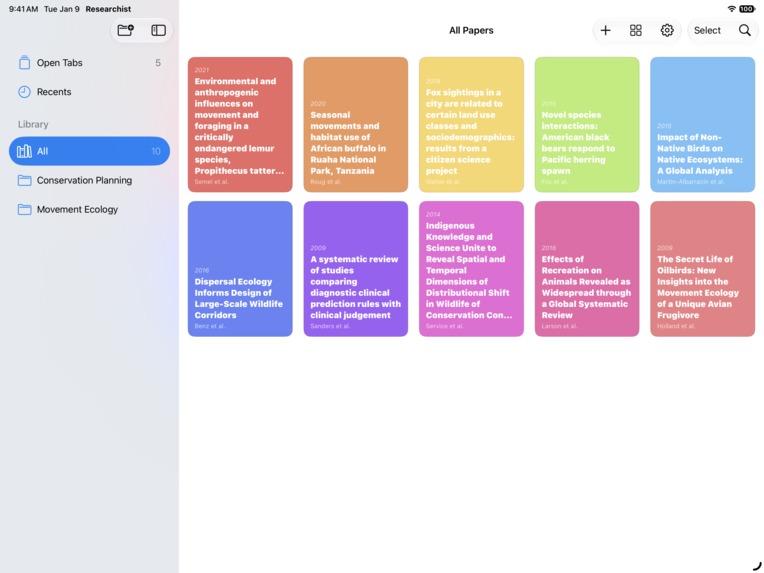Click the books icon next to All
The height and width of the screenshot is (573, 764).
point(24,151)
